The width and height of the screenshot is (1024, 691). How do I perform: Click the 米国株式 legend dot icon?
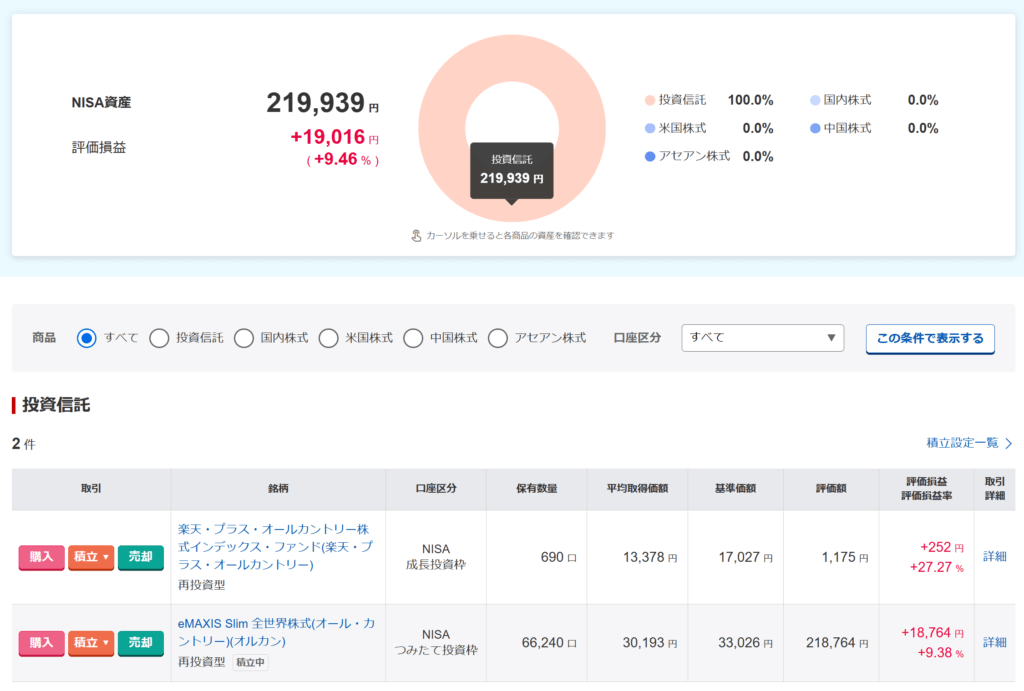[x=650, y=128]
